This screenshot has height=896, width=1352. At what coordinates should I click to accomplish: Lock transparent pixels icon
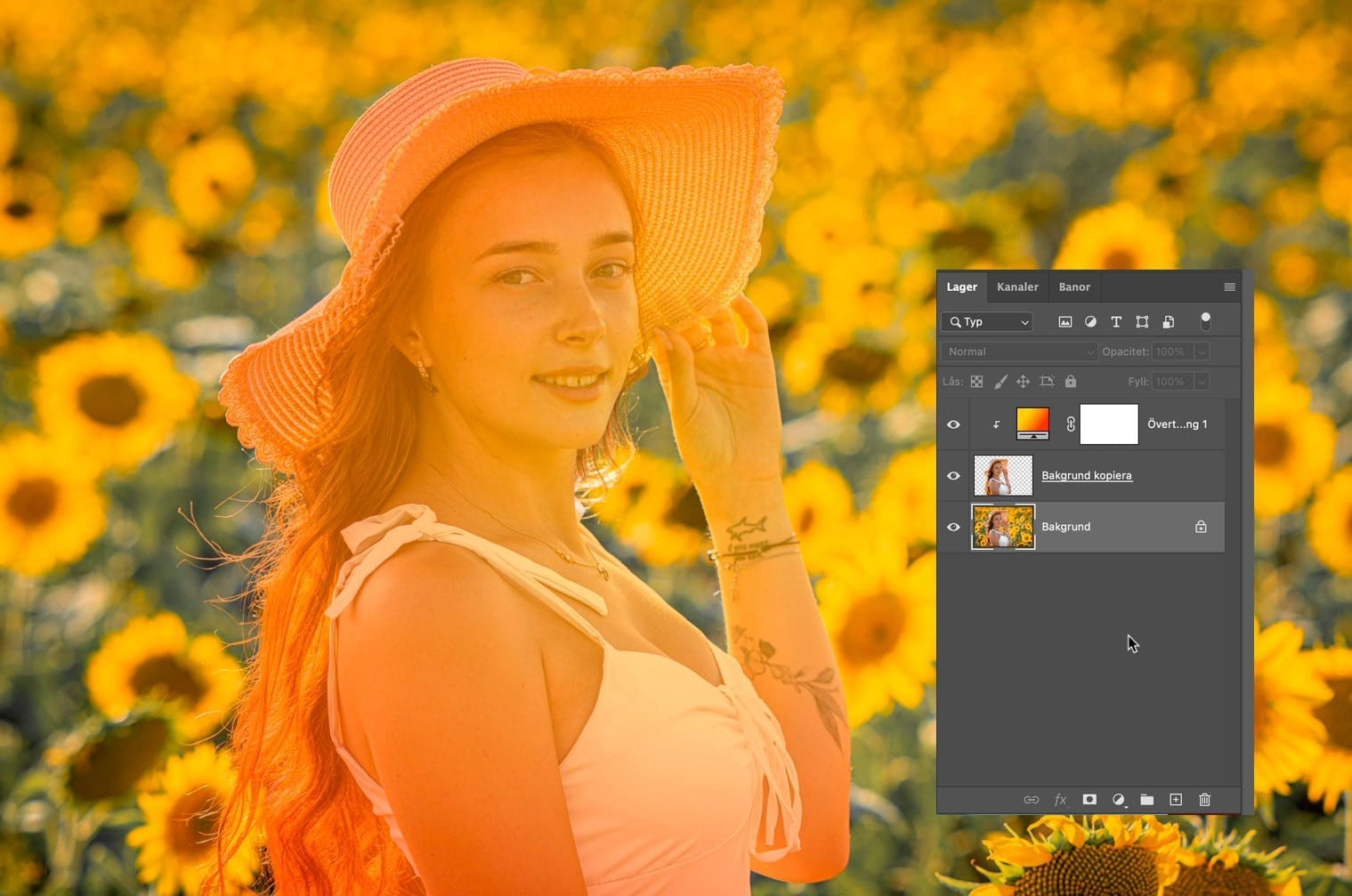point(976,382)
